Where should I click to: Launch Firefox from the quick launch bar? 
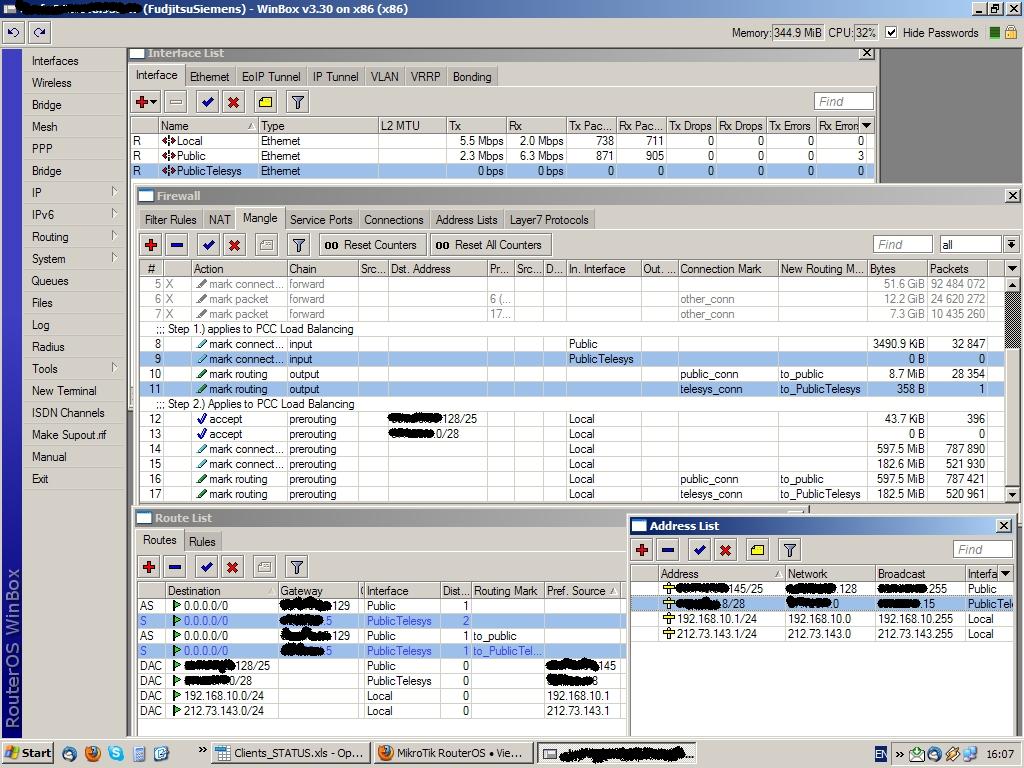pyautogui.click(x=93, y=753)
